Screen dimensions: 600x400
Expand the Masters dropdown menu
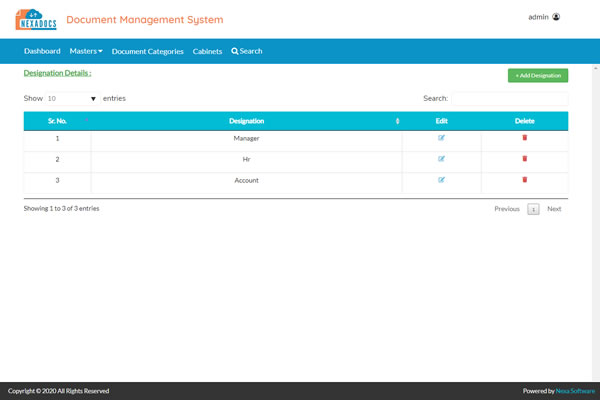pyautogui.click(x=86, y=51)
